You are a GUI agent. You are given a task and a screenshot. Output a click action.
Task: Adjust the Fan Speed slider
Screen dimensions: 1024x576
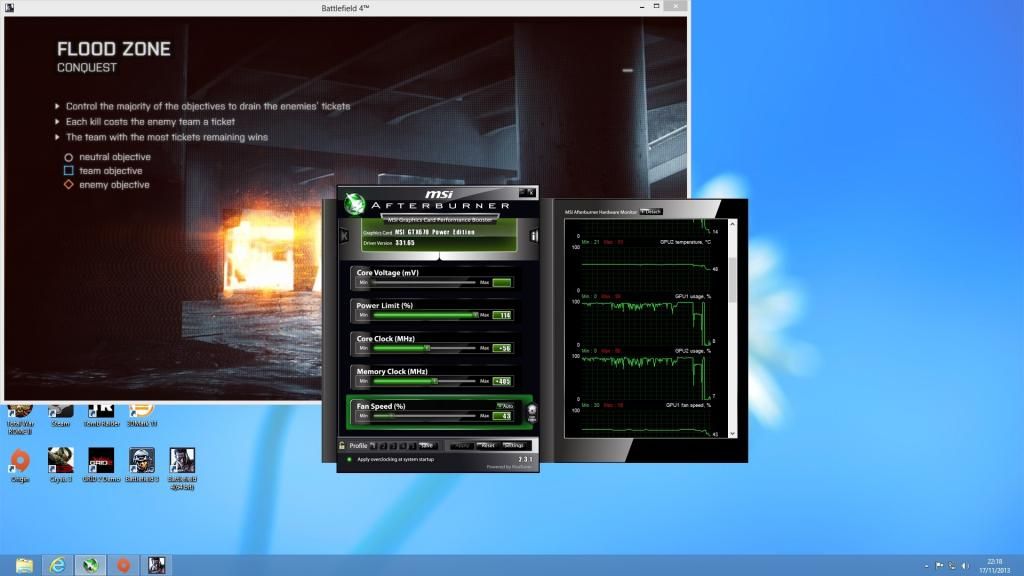pyautogui.click(x=424, y=415)
